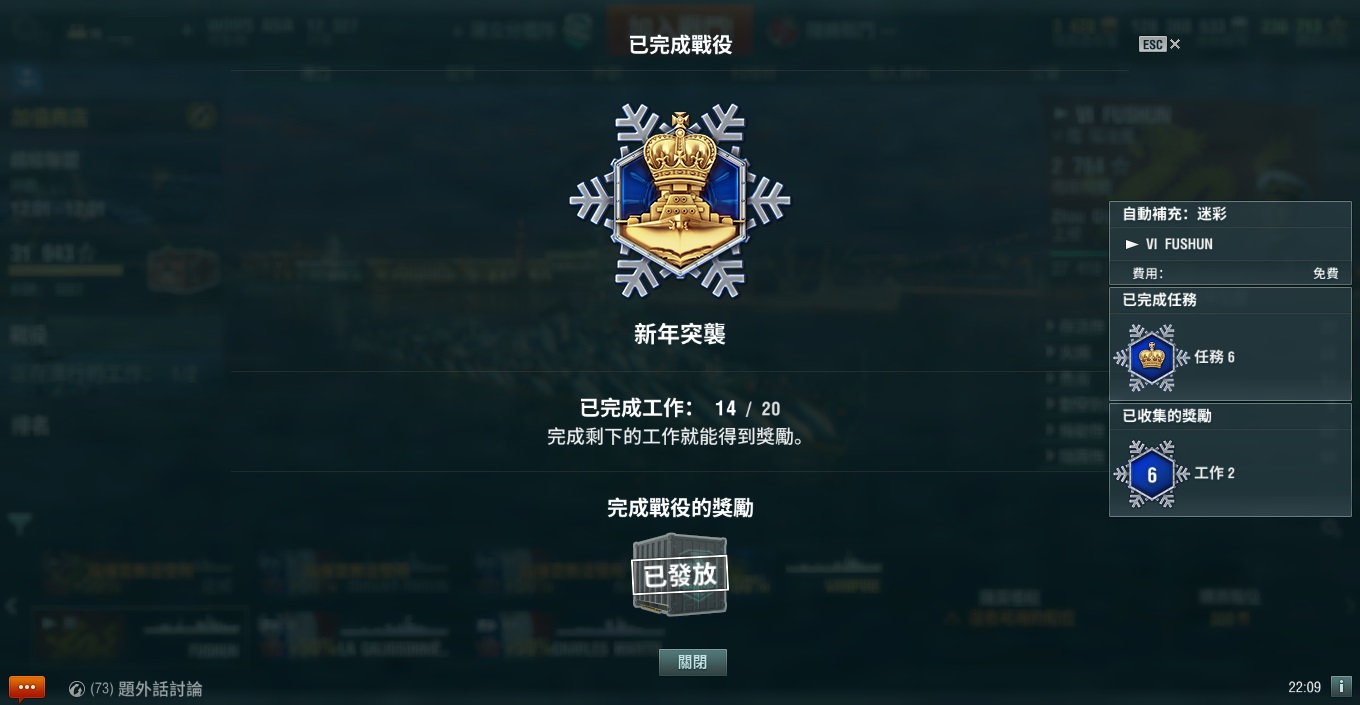Click the ship carousel left arrow
Image resolution: width=1360 pixels, height=705 pixels.
point(11,606)
